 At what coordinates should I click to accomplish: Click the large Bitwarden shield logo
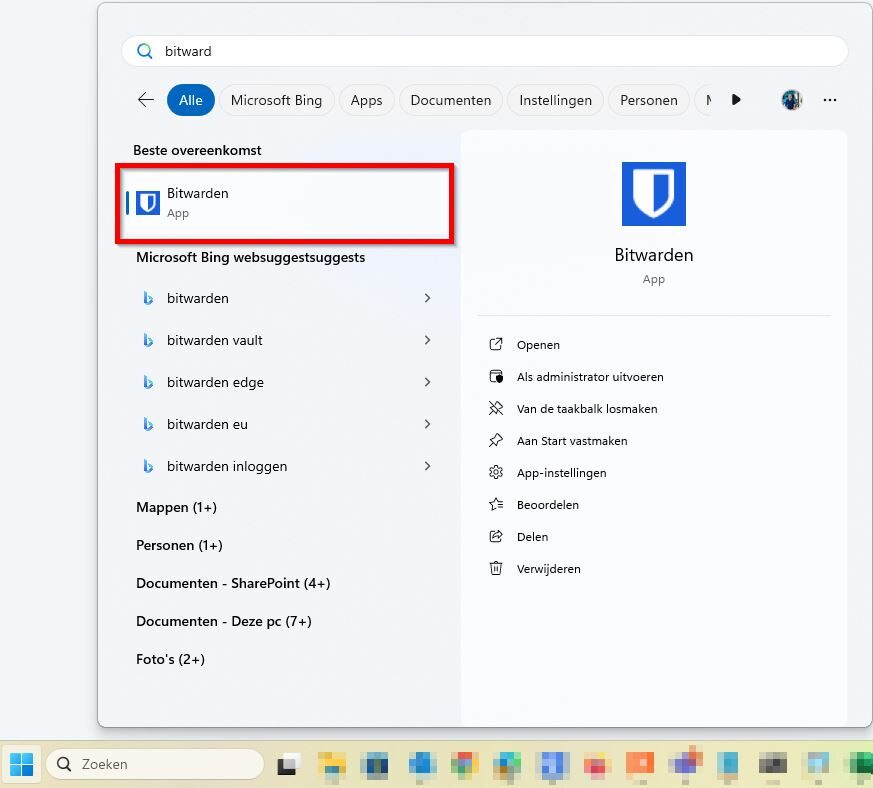tap(653, 194)
